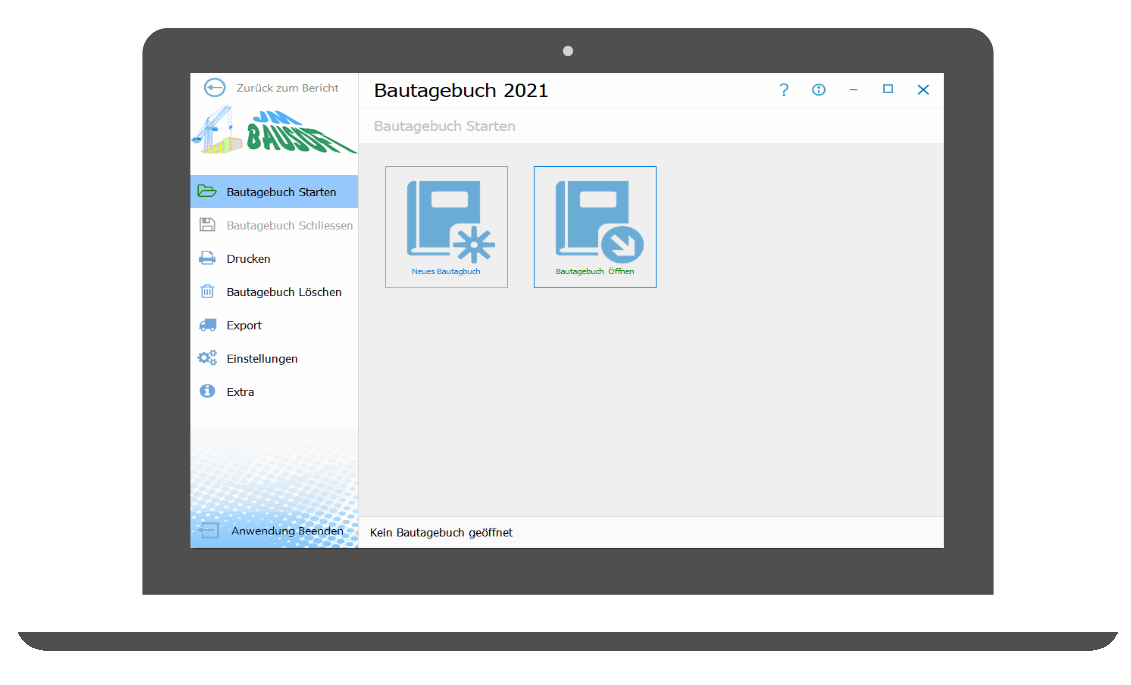1131x685 pixels.
Task: Click the back arrow icon
Action: 214,88
